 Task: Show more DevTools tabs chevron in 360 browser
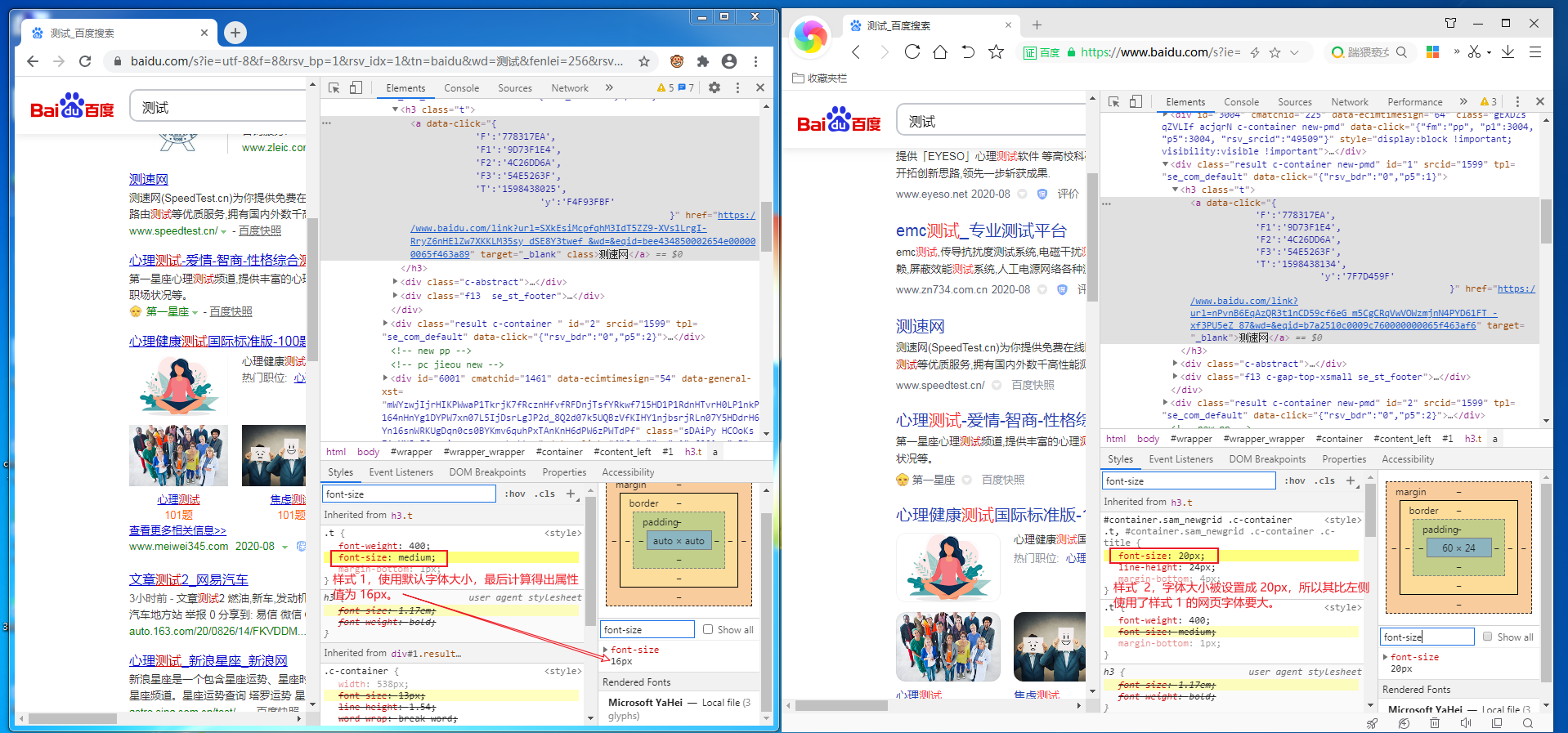(1463, 101)
